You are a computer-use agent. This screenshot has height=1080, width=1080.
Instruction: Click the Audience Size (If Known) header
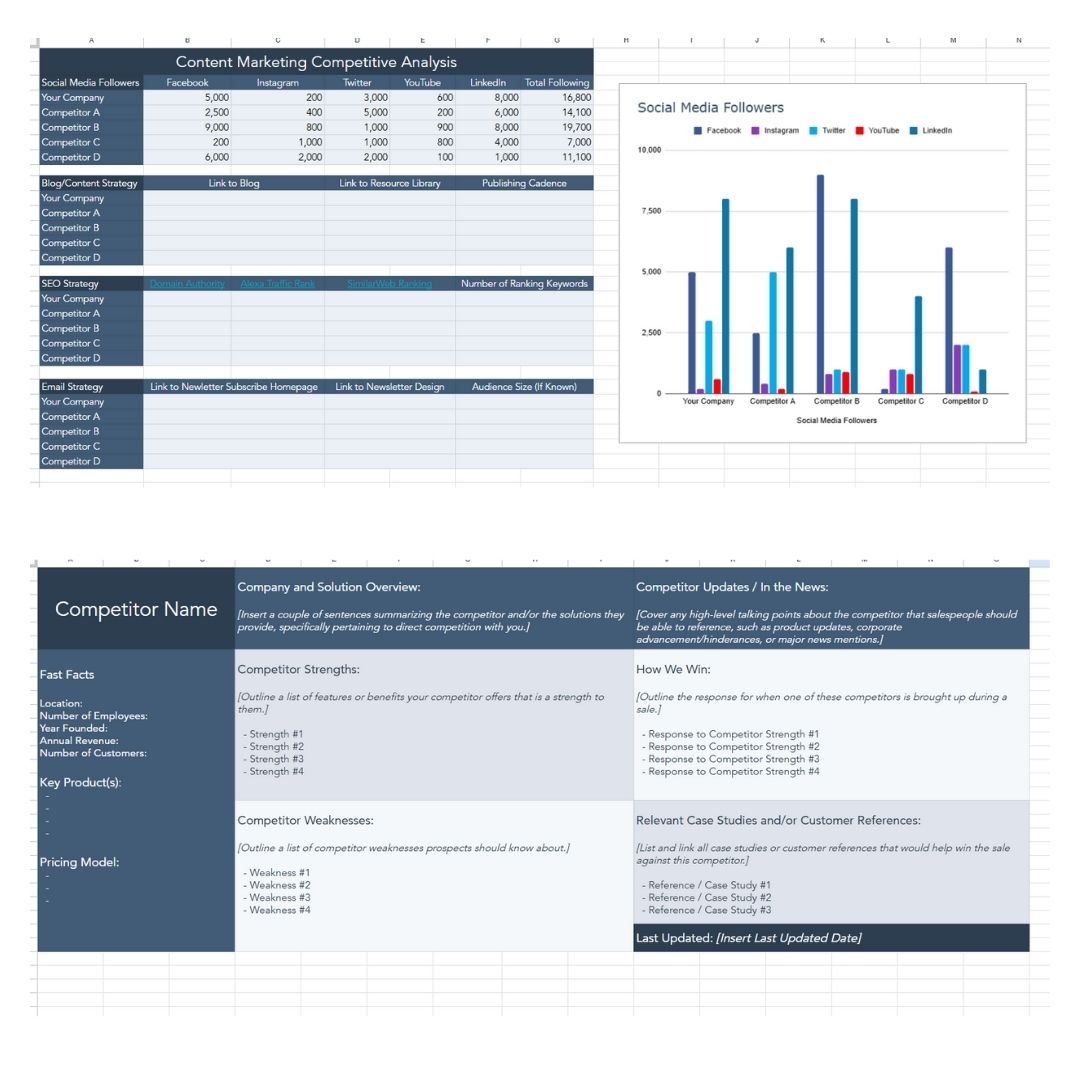pos(524,387)
